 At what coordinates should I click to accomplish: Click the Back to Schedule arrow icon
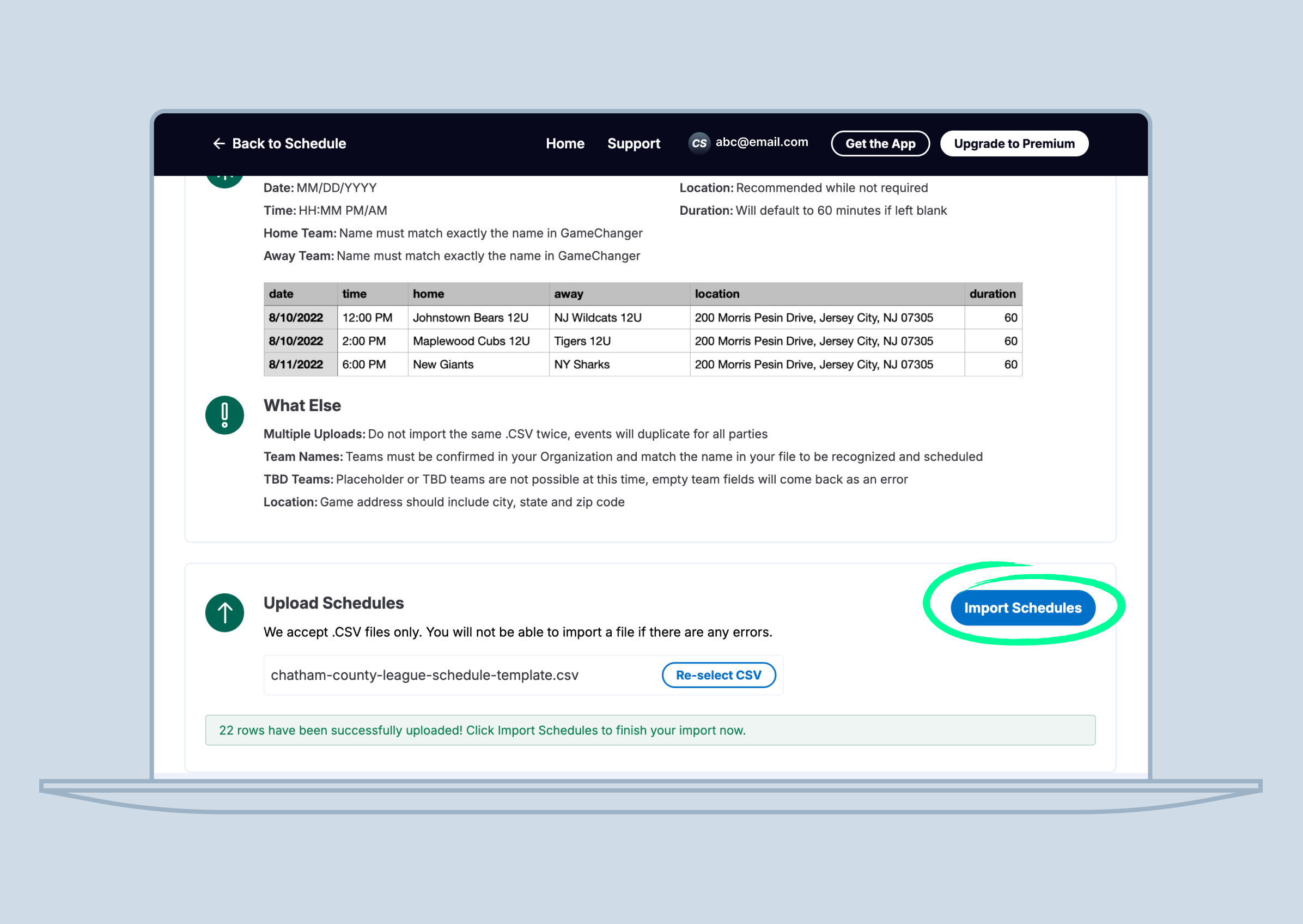pyautogui.click(x=219, y=144)
